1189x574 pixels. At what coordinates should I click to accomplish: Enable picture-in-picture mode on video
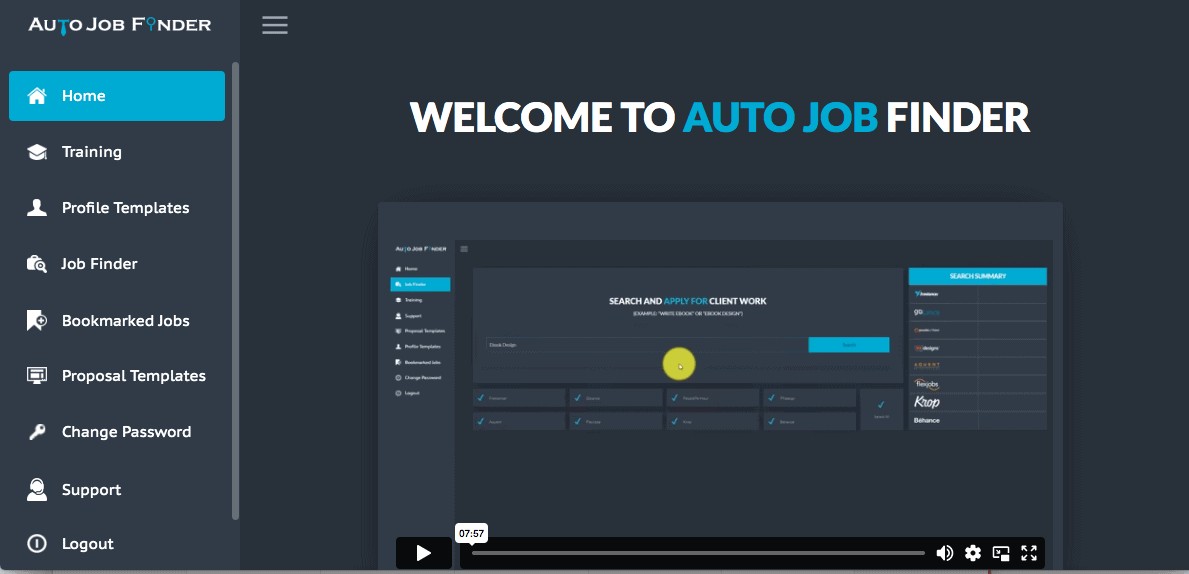pyautogui.click(x=1001, y=553)
